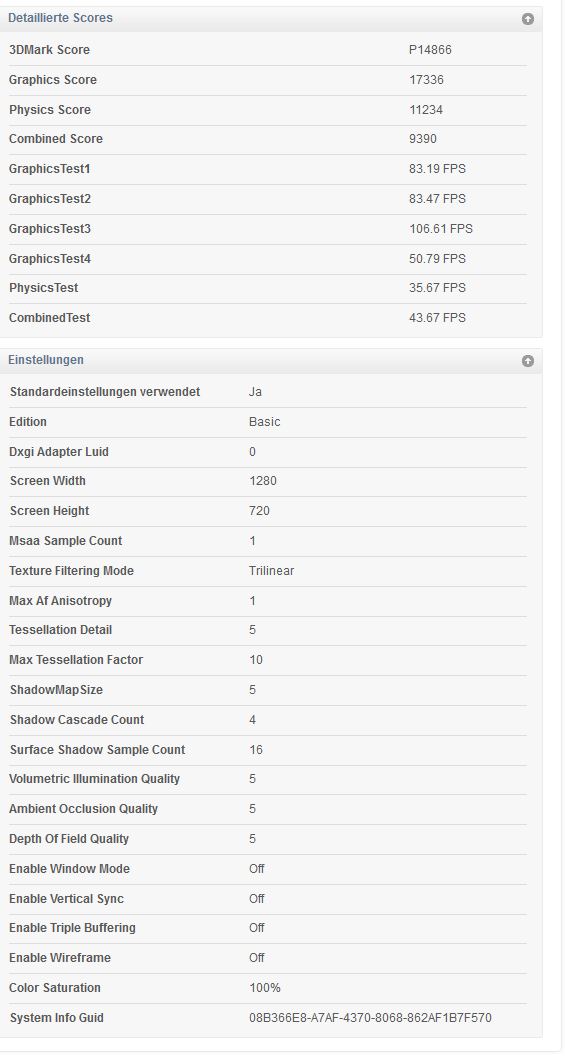The height and width of the screenshot is (1057, 566).
Task: Click the Detaillierte Scores header title
Action: point(60,18)
